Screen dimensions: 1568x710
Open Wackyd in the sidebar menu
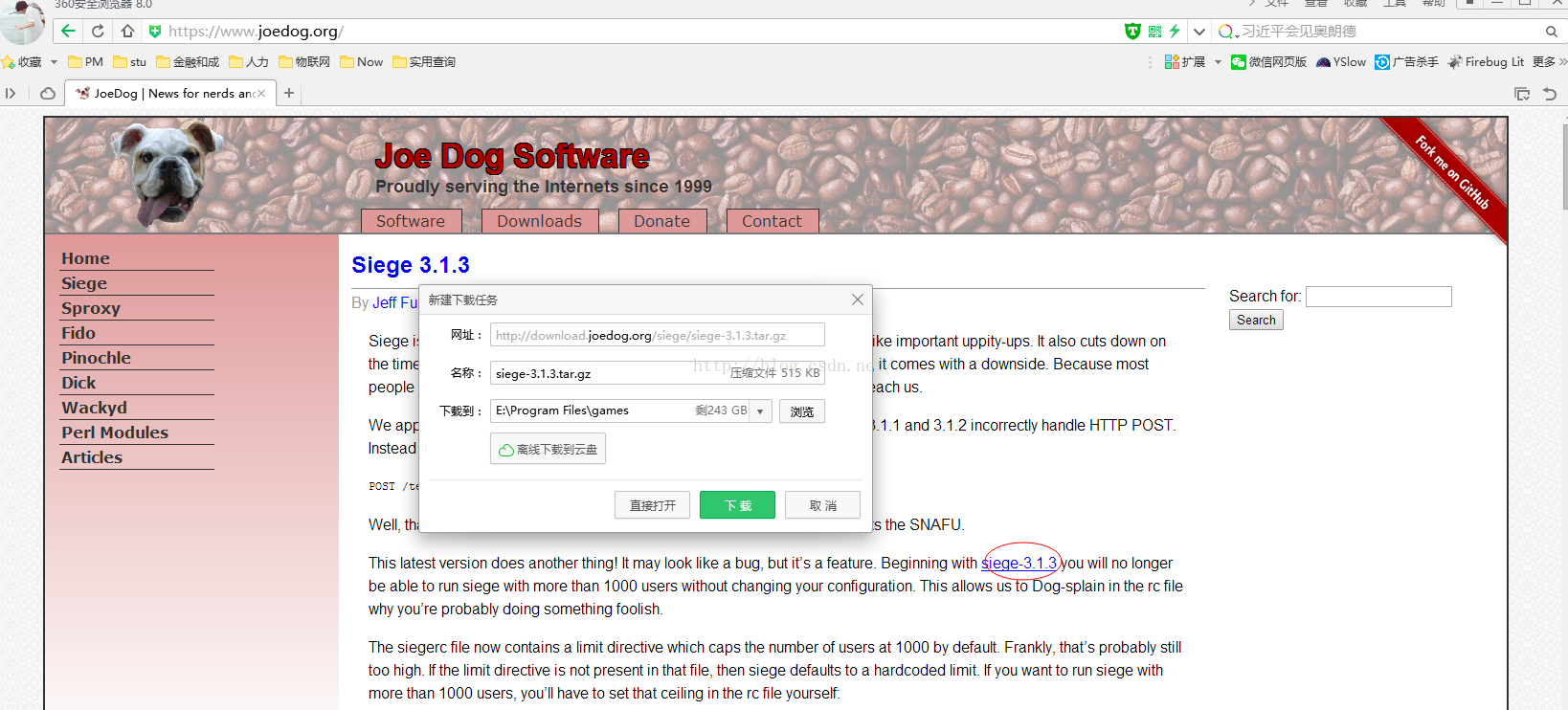[94, 408]
